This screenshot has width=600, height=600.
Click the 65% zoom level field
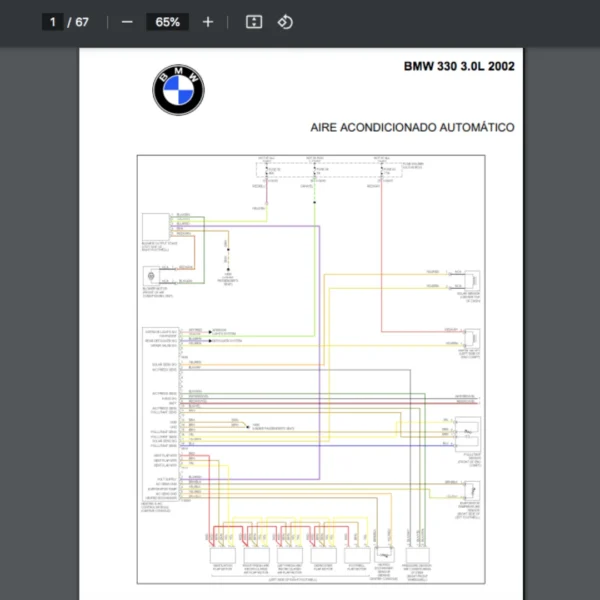tap(167, 22)
